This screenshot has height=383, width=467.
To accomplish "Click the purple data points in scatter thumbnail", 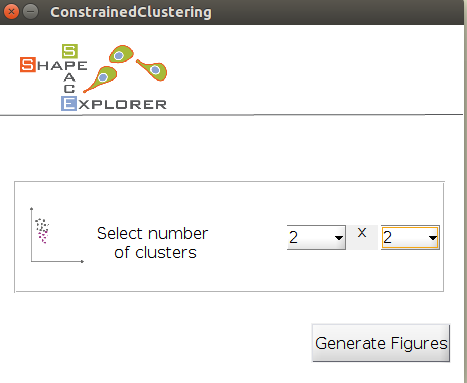I will point(43,237).
